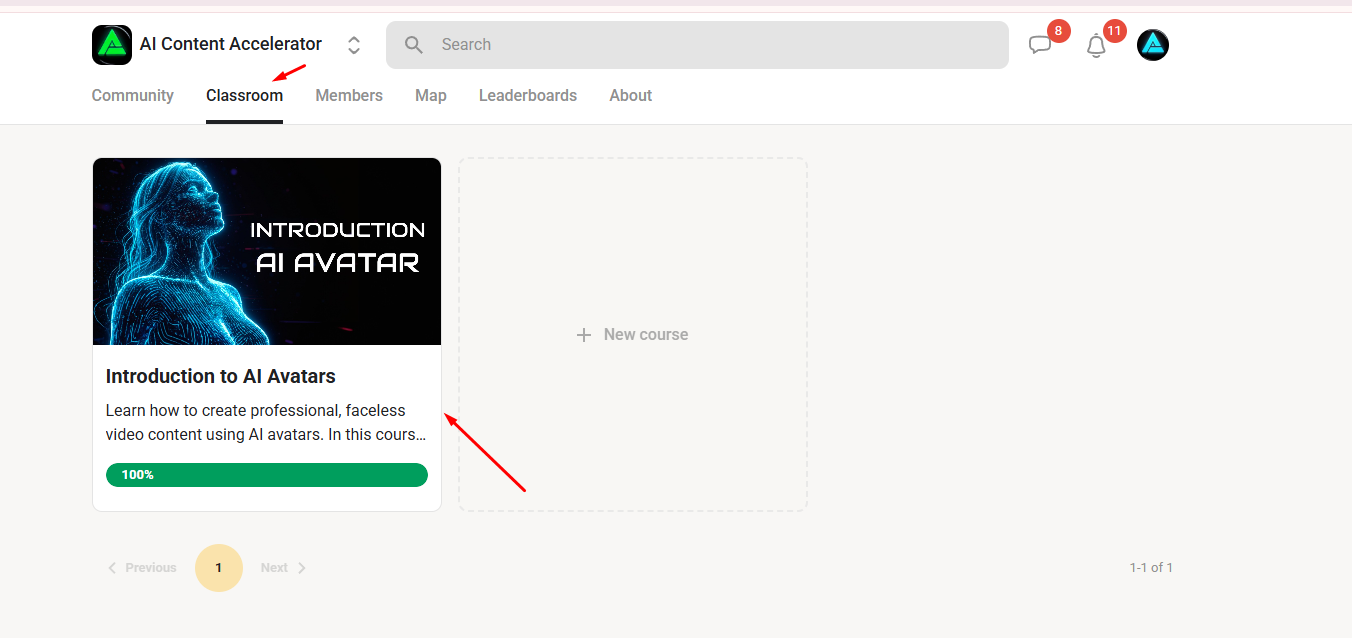
Task: Open the community switcher dropdown
Action: click(x=353, y=44)
